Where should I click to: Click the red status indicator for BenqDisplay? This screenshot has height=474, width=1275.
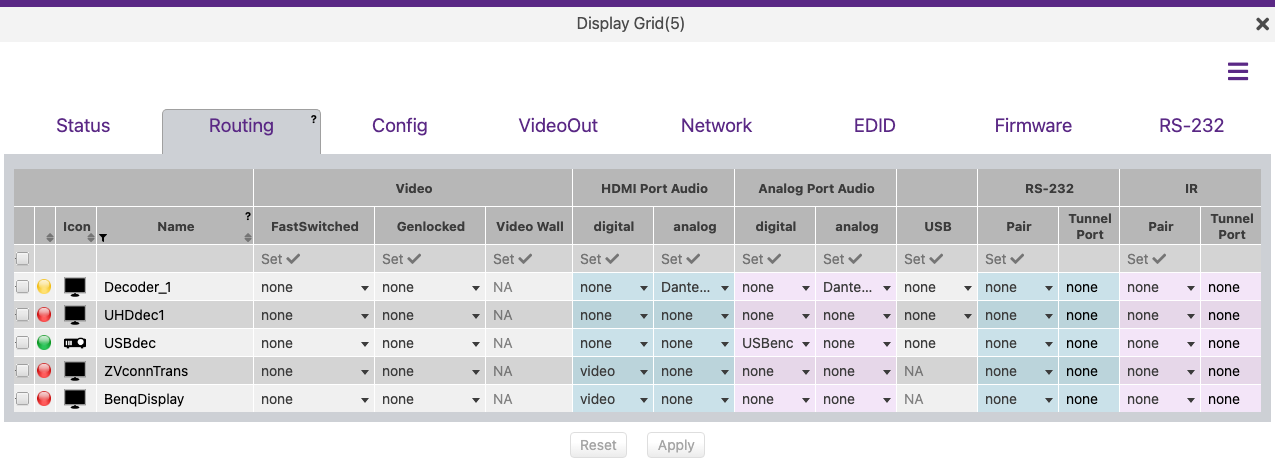[44, 399]
